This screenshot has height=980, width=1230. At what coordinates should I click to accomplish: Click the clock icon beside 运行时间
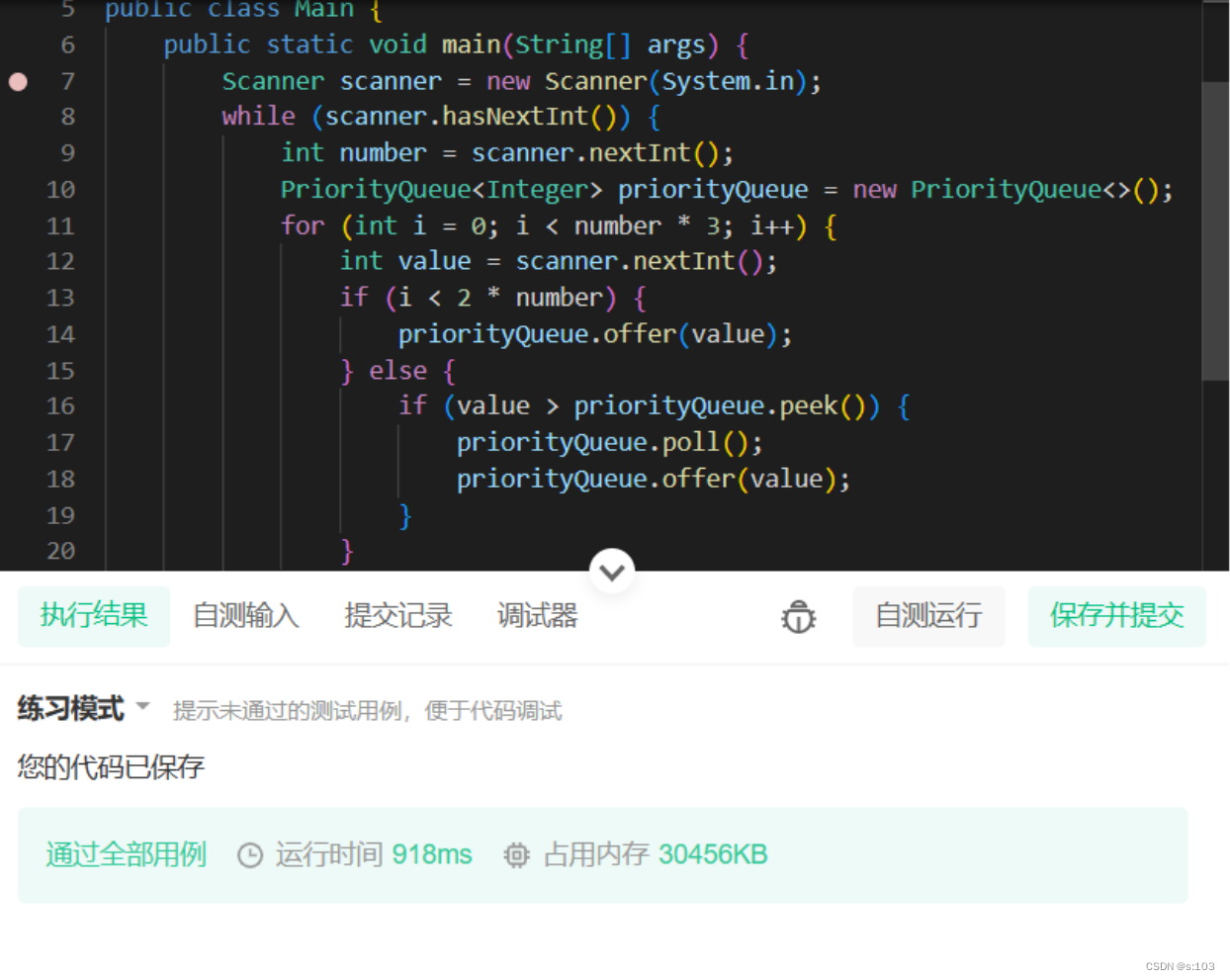pyautogui.click(x=250, y=855)
